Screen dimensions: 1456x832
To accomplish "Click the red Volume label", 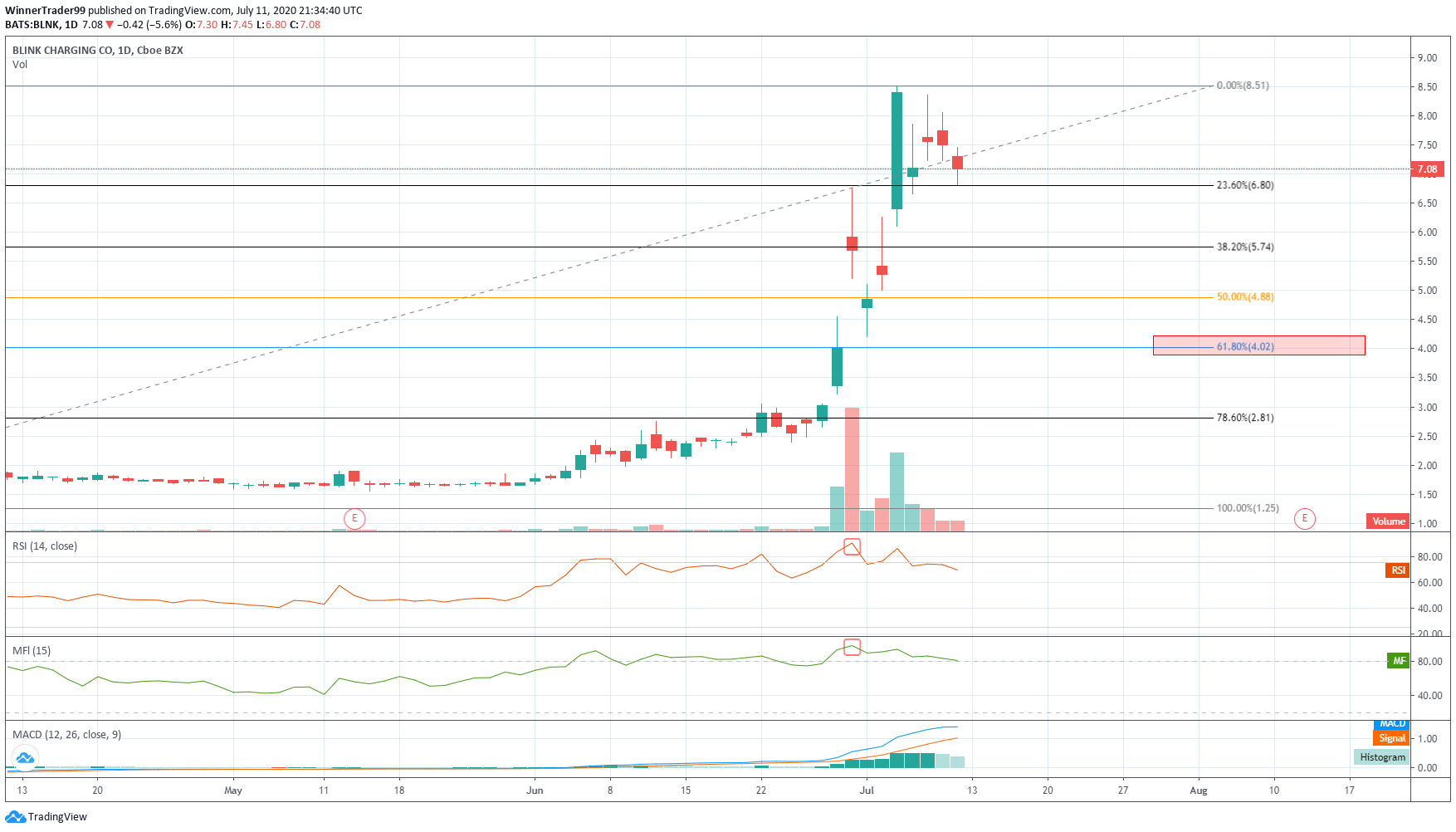I will point(1388,521).
